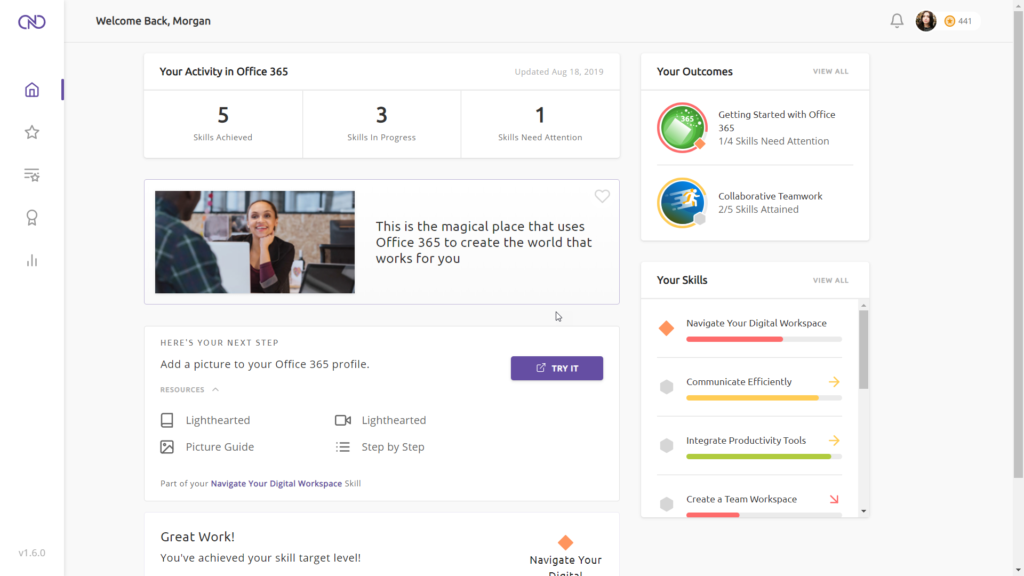Click the Collaborative Teamwork badge icon

tap(682, 202)
